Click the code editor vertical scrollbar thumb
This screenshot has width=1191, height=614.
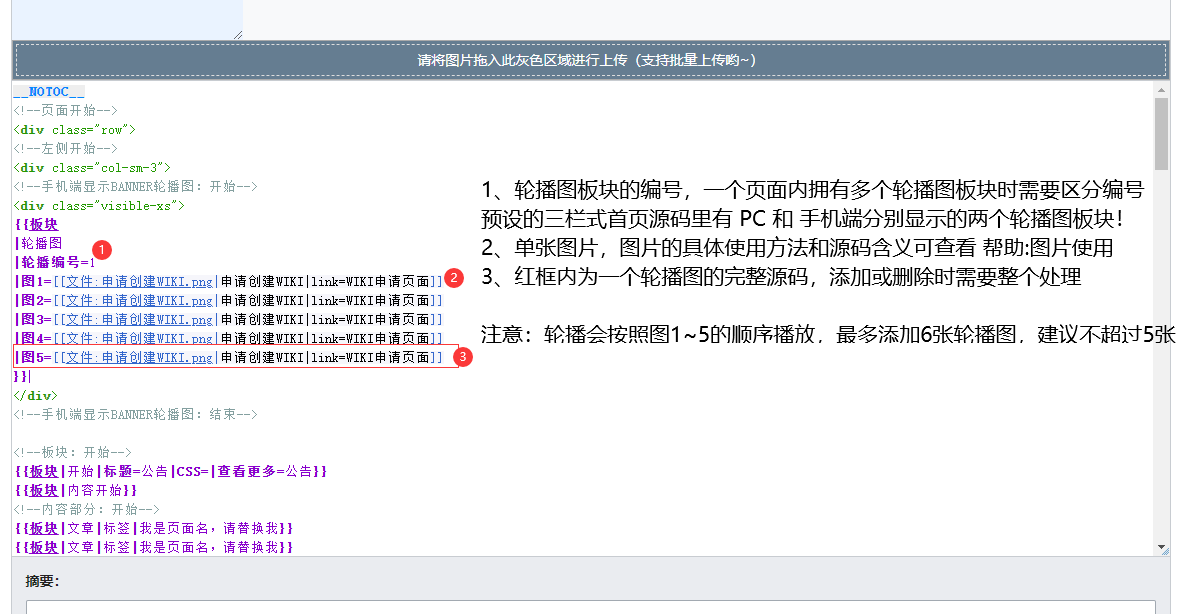coord(1161,134)
